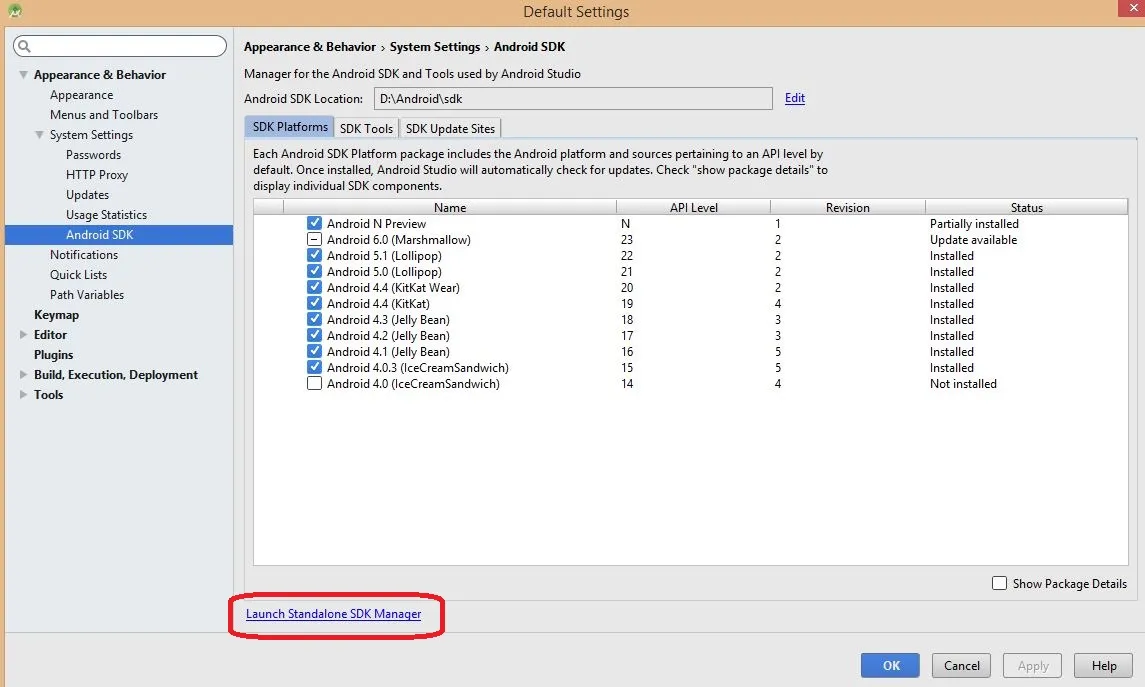Click the Android SDK Location field
The height and width of the screenshot is (687, 1145).
point(573,99)
